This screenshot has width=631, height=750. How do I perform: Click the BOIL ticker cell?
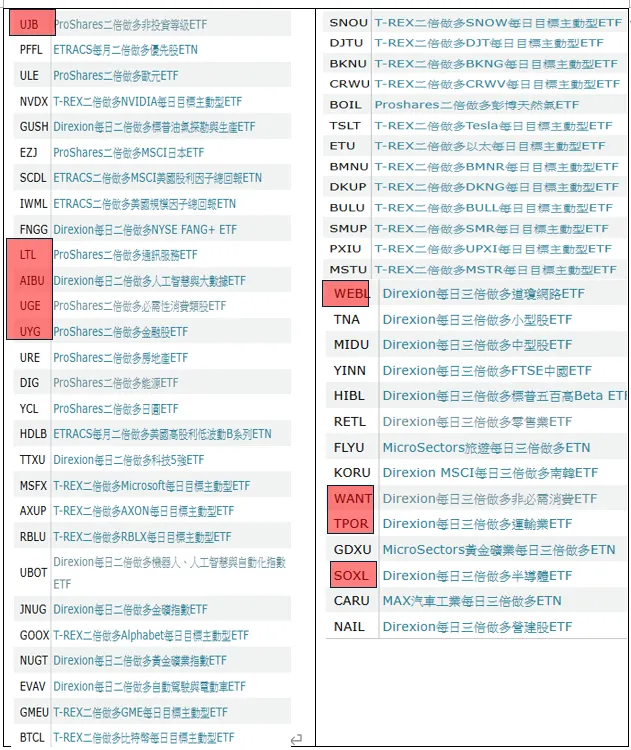click(x=345, y=105)
